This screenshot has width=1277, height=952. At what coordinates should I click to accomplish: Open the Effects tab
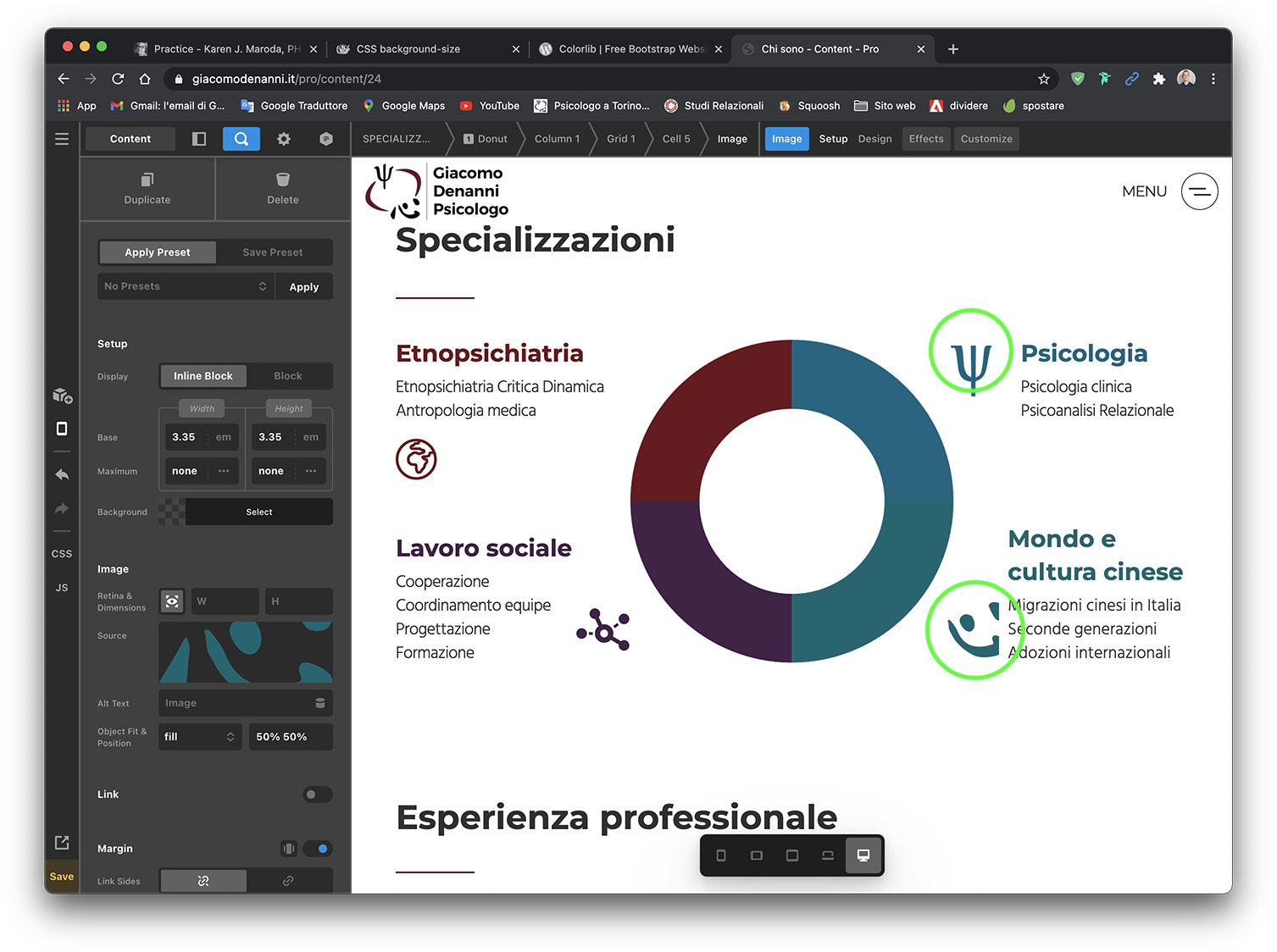click(926, 139)
